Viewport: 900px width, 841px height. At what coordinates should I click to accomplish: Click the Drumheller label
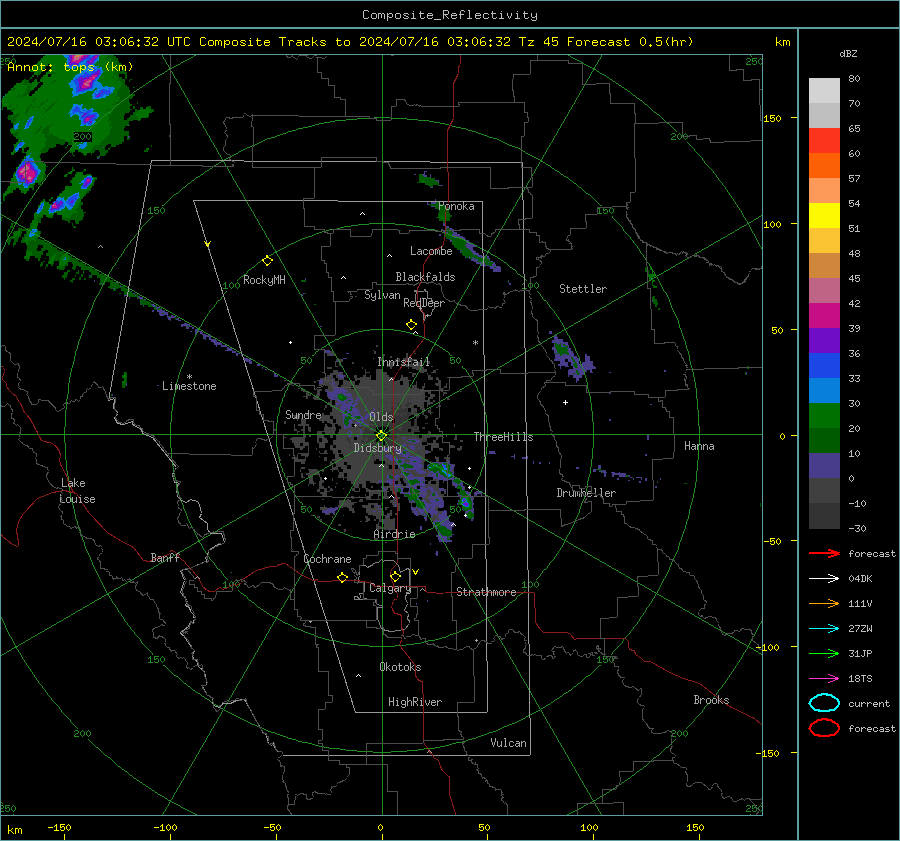coord(586,493)
